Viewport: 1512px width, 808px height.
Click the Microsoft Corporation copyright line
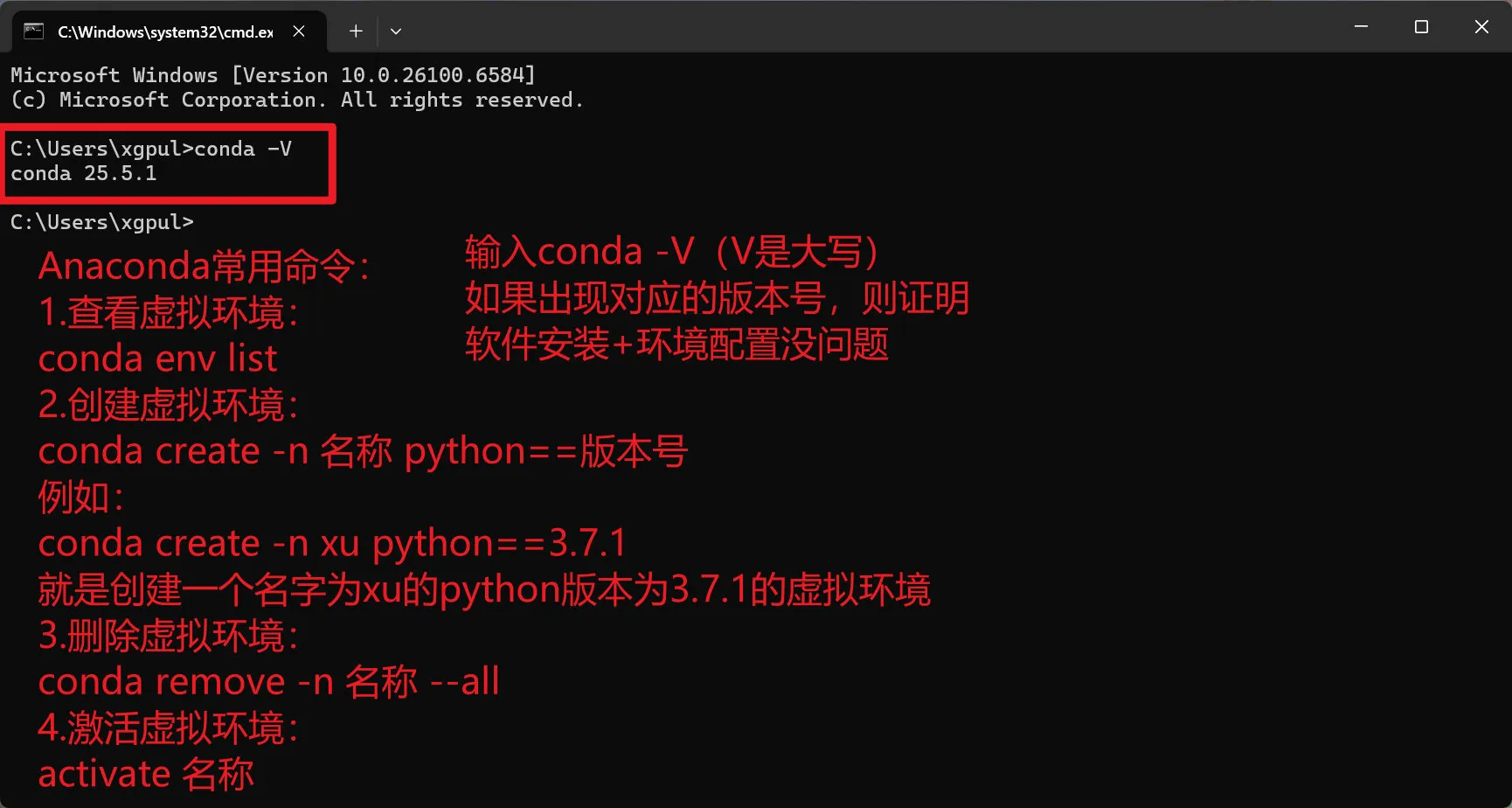[297, 100]
